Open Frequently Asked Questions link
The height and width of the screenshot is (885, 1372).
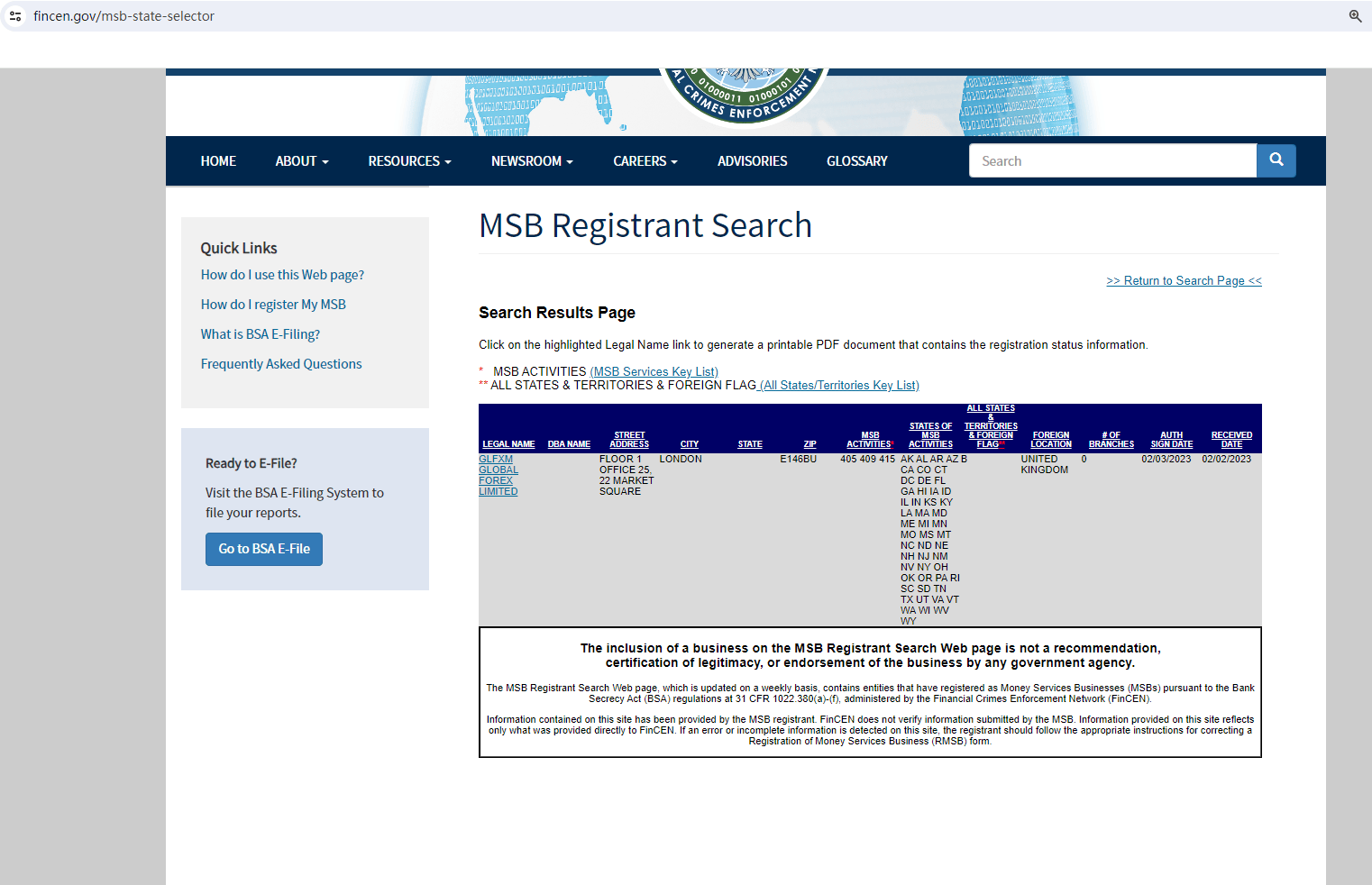coord(281,364)
